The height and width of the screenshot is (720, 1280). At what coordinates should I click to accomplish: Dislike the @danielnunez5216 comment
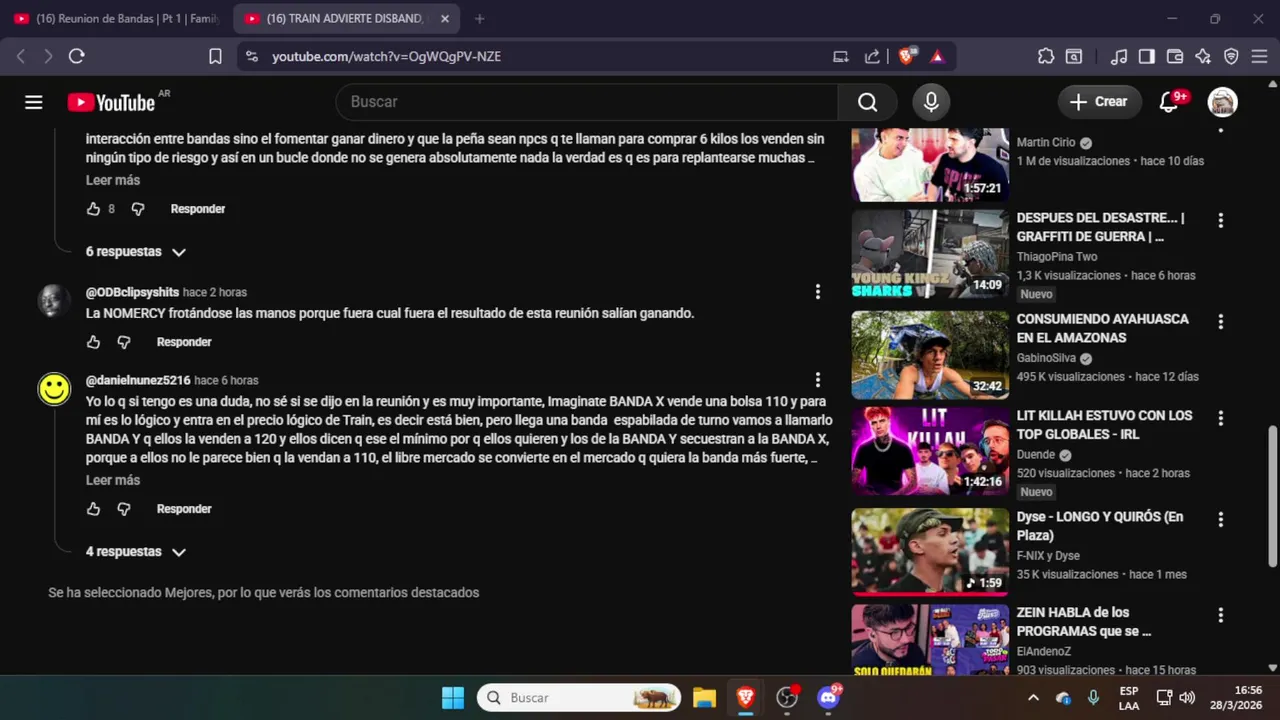[124, 509]
